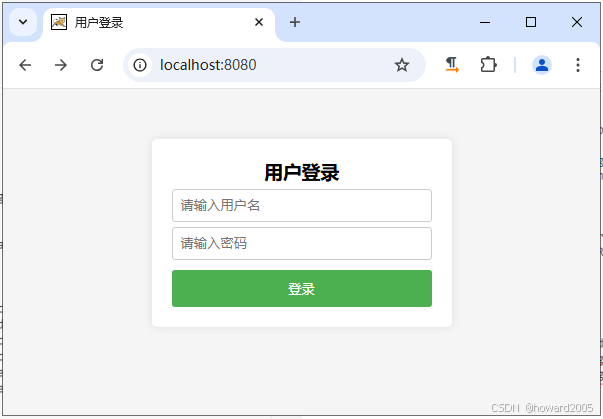
Task: Select the 用户登录 browser tab
Action: coord(159,23)
